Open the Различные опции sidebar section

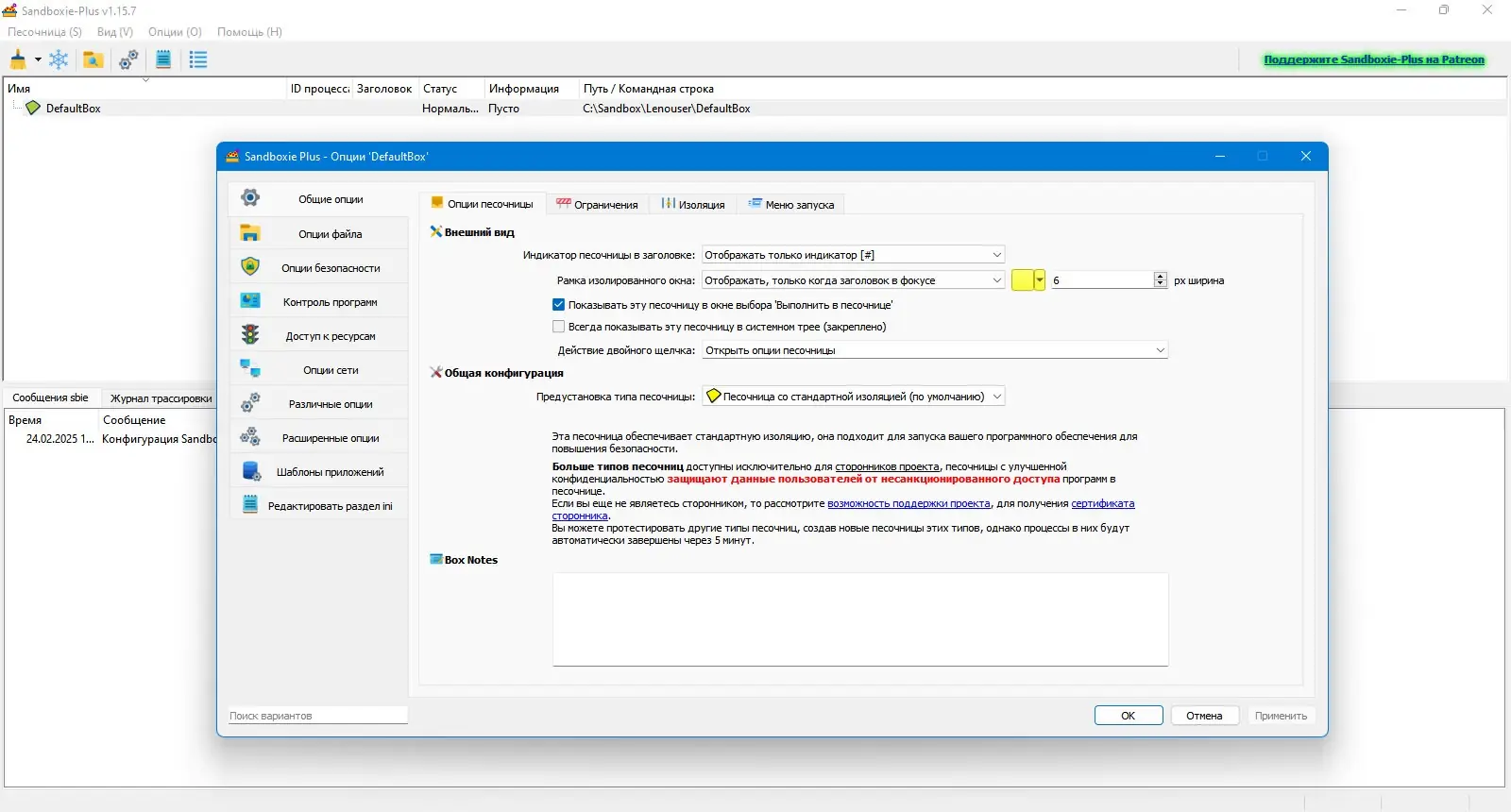click(x=318, y=403)
